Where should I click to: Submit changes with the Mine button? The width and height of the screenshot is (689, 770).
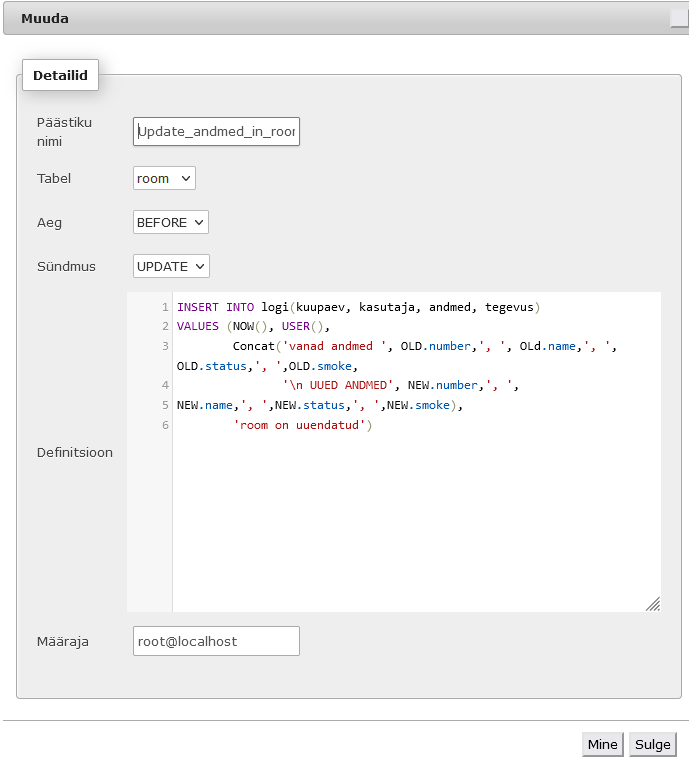pos(603,744)
